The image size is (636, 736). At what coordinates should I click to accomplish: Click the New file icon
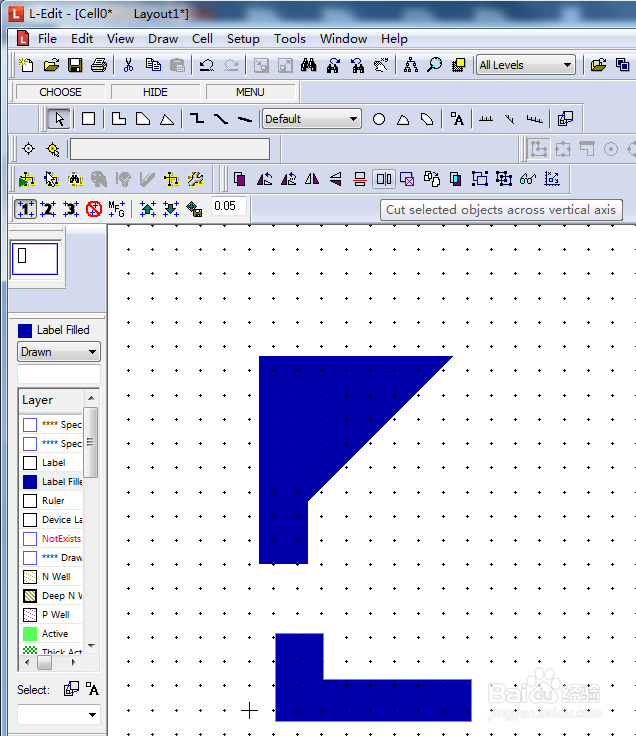click(26, 65)
